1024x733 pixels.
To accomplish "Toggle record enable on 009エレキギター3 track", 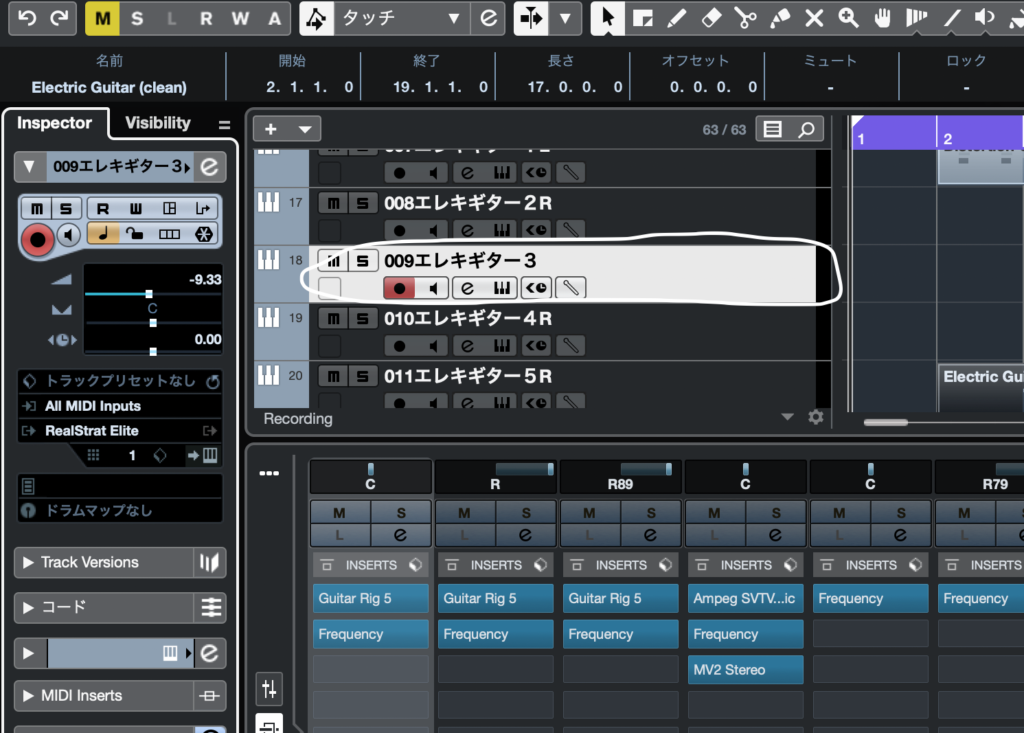I will click(x=399, y=288).
